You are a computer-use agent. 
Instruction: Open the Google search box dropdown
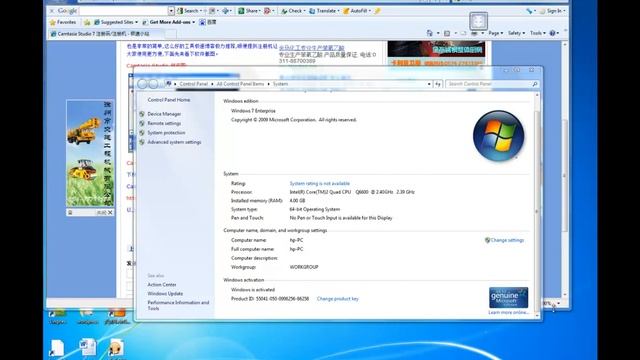pos(171,11)
